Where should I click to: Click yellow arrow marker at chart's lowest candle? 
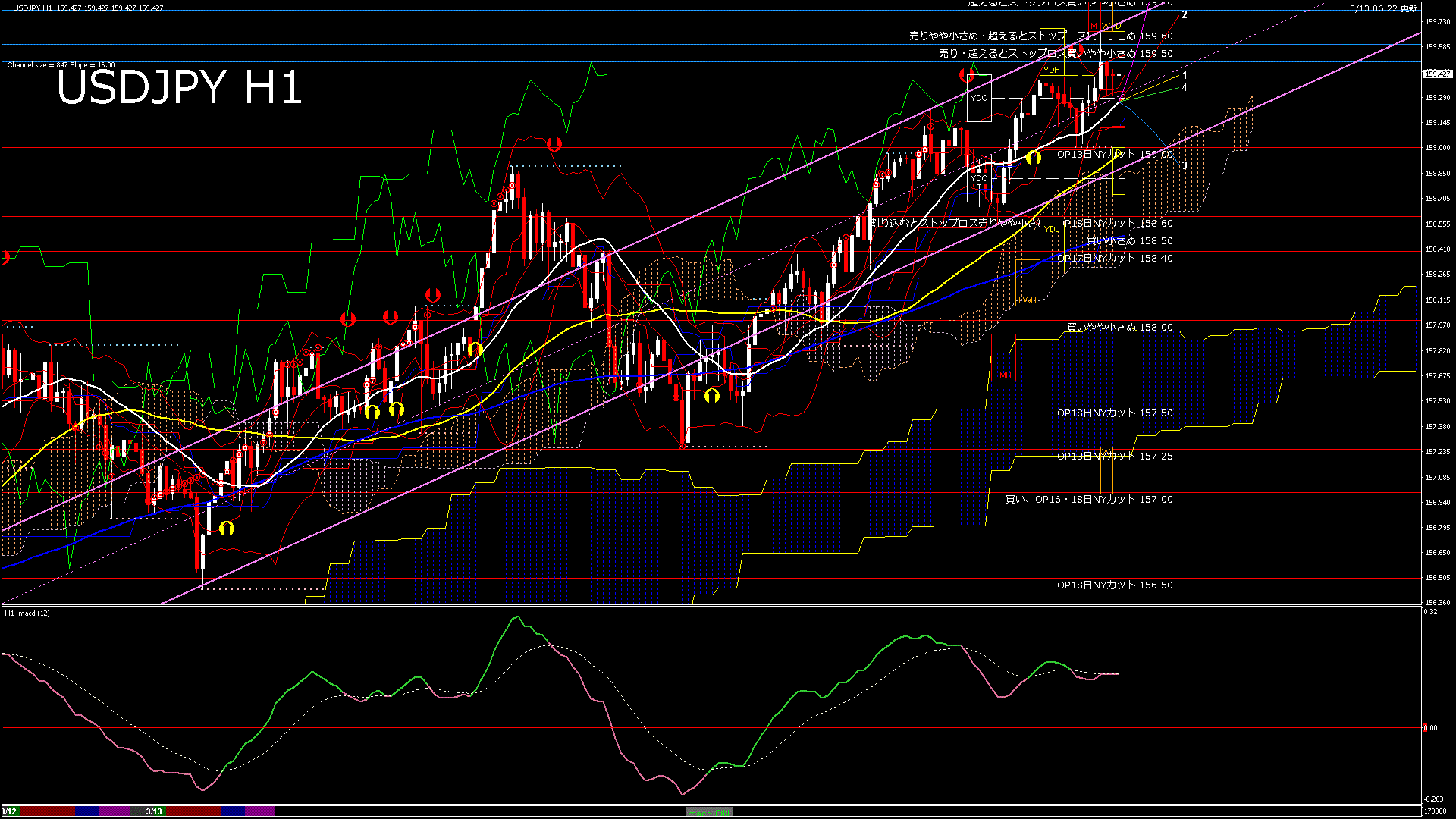(227, 529)
